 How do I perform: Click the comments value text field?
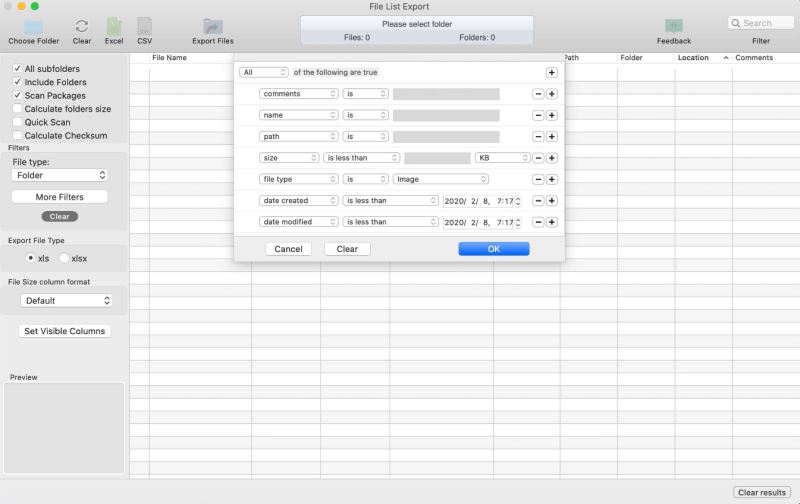[446, 94]
